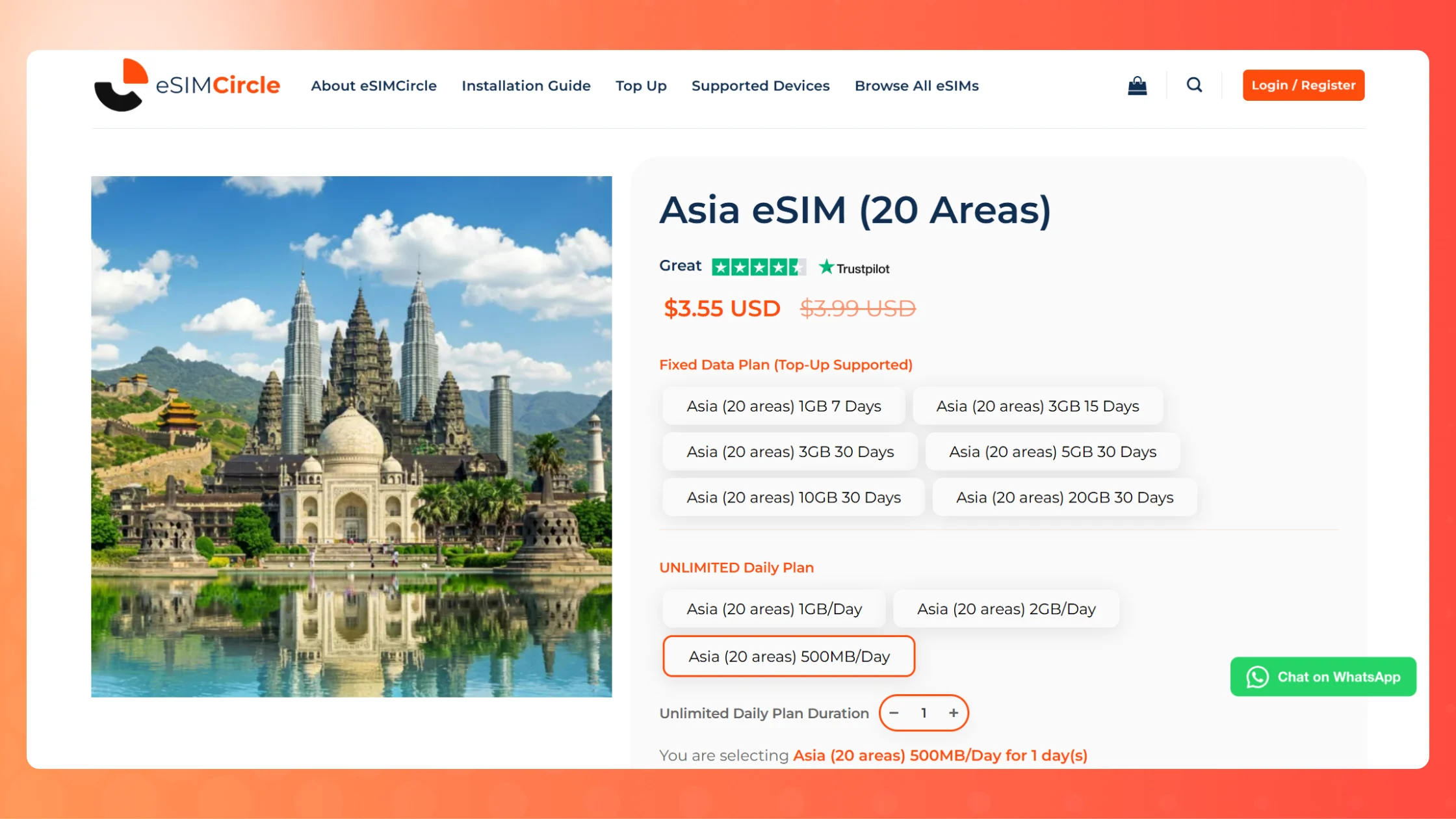
Task: Increase duration with plus button
Action: (x=953, y=713)
